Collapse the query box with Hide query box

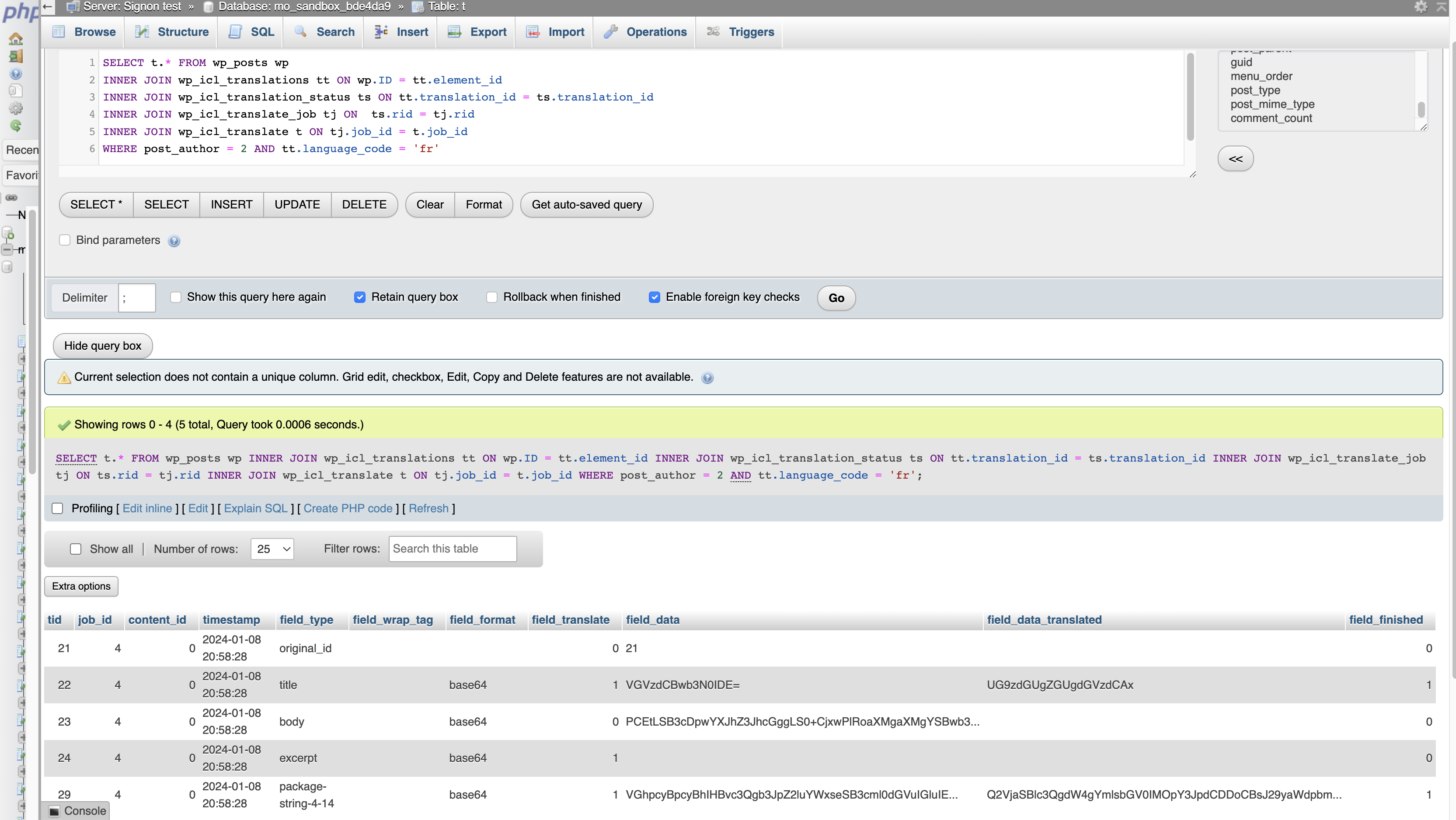click(x=103, y=346)
